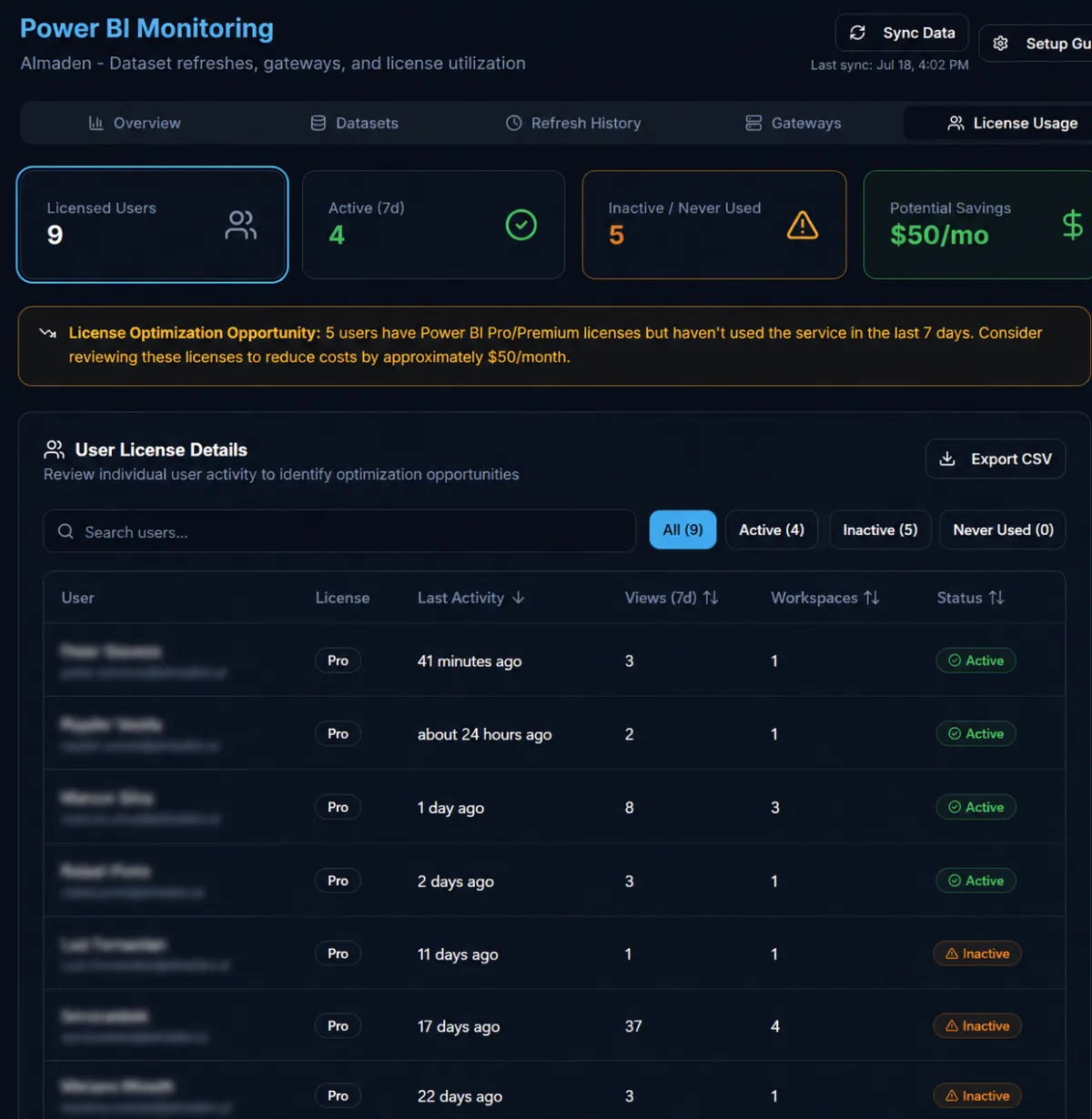This screenshot has height=1119, width=1092.
Task: Filter by Inactive (5) users
Action: click(x=880, y=529)
